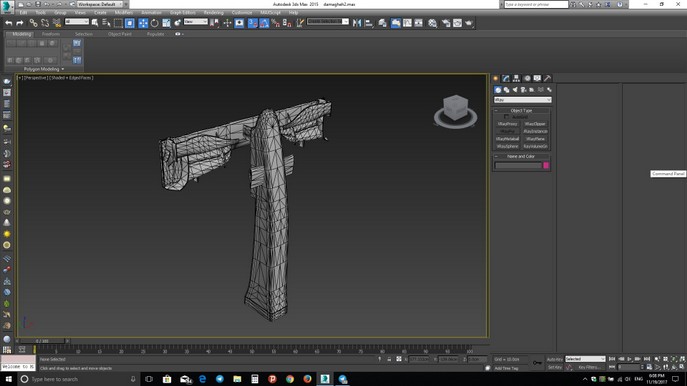Open the key mode Selected dropdown
Screen dimensions: 687x386
pyautogui.click(x=585, y=359)
